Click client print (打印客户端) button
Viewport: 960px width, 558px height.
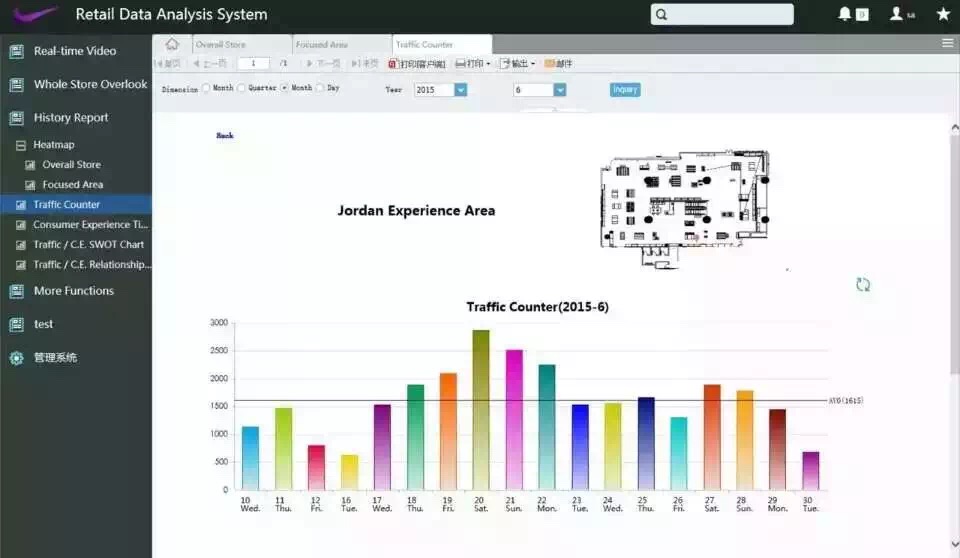pos(417,64)
